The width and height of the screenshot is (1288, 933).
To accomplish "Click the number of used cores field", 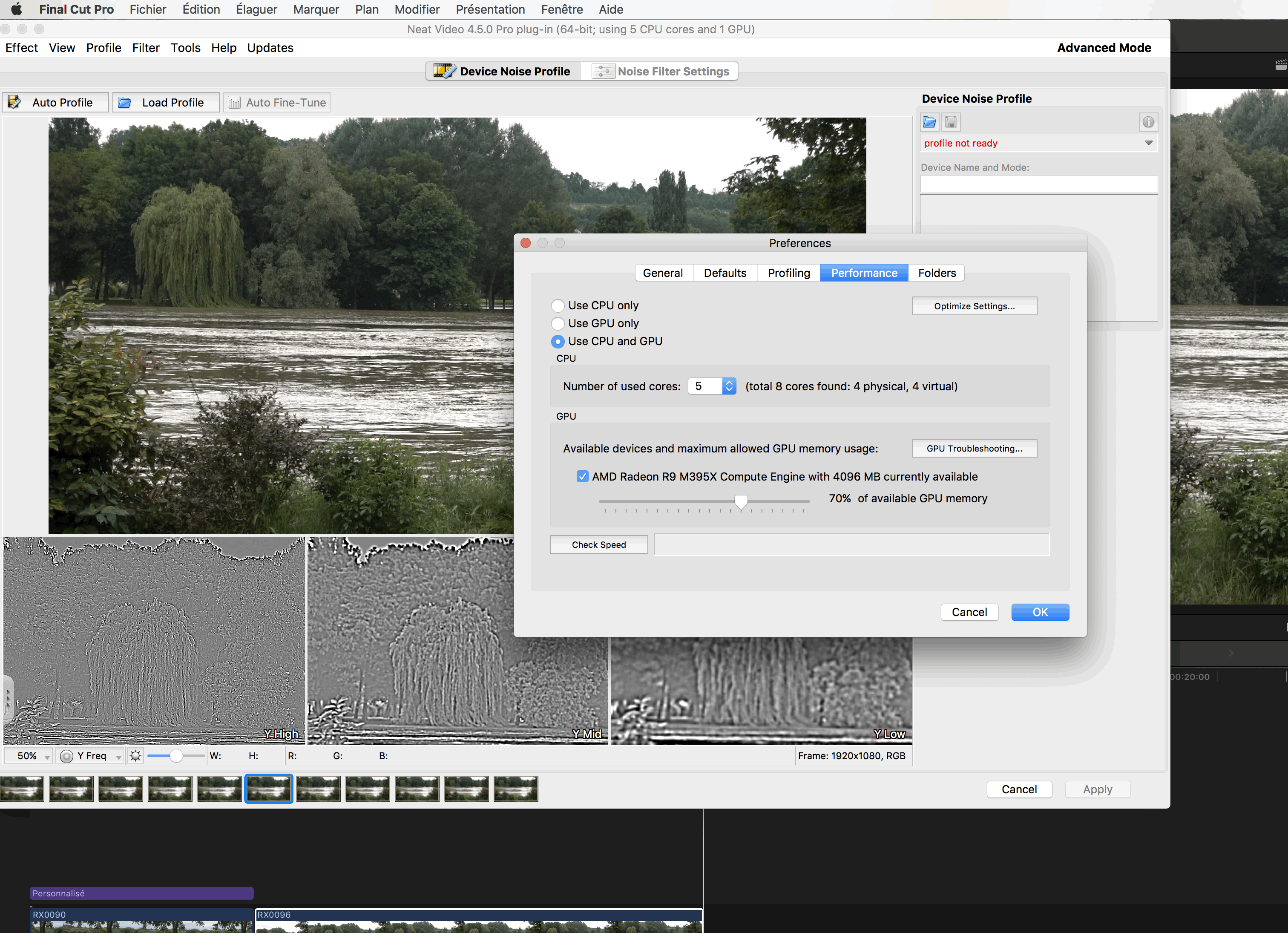I will coord(705,386).
